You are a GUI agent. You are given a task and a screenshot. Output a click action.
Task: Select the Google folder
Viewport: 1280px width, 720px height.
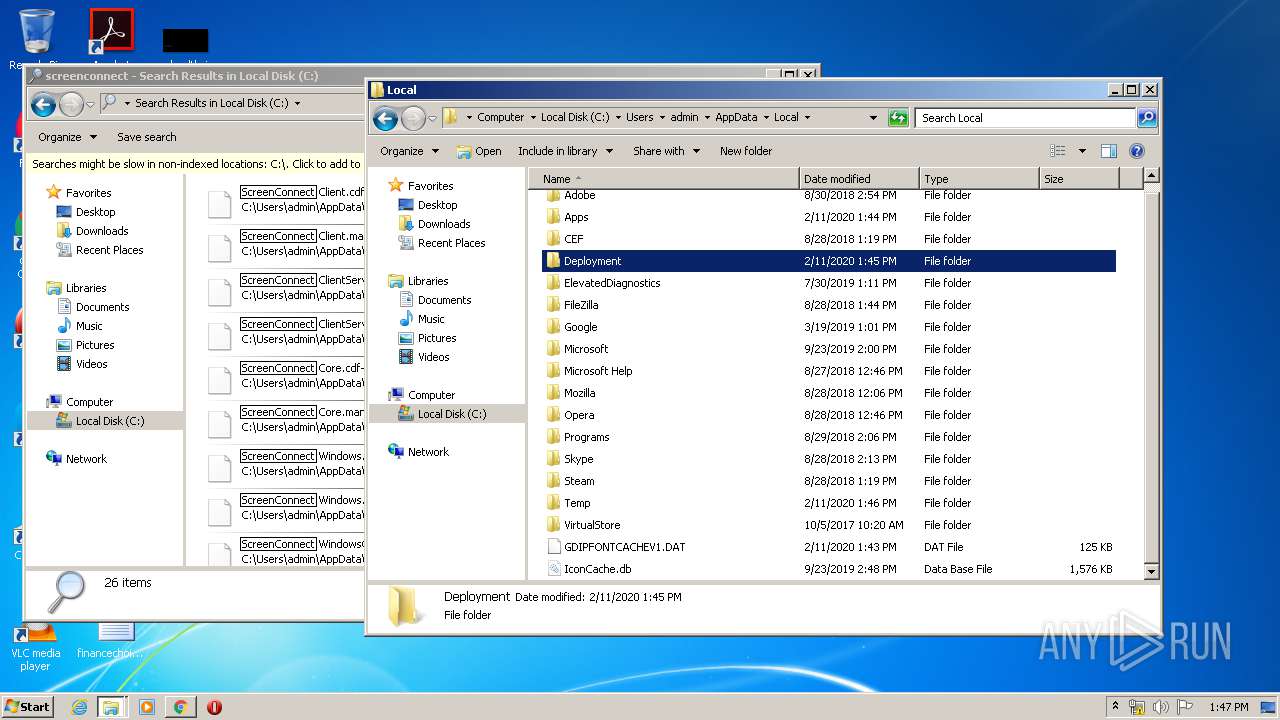point(580,327)
